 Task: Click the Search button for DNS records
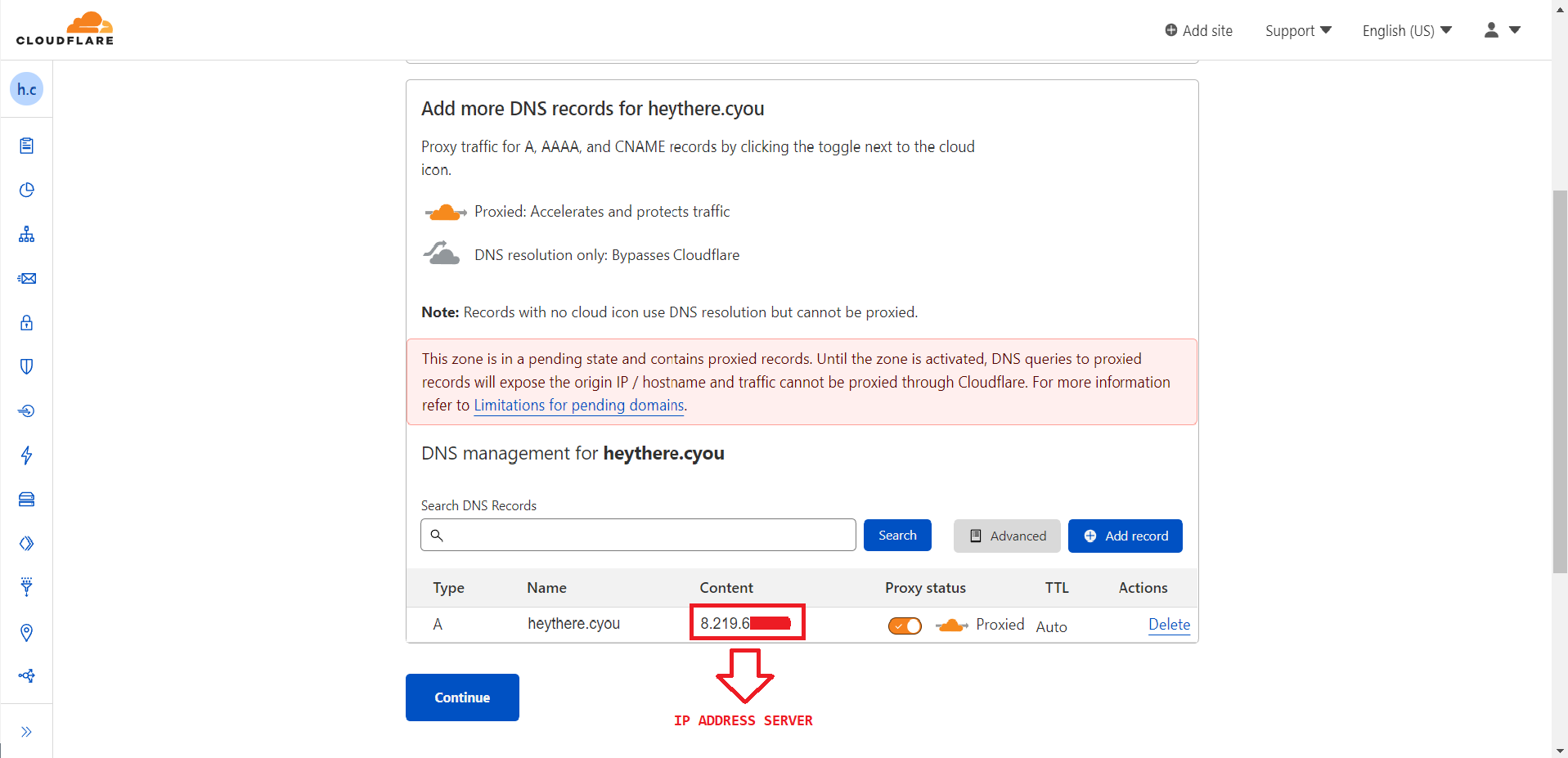coord(897,536)
